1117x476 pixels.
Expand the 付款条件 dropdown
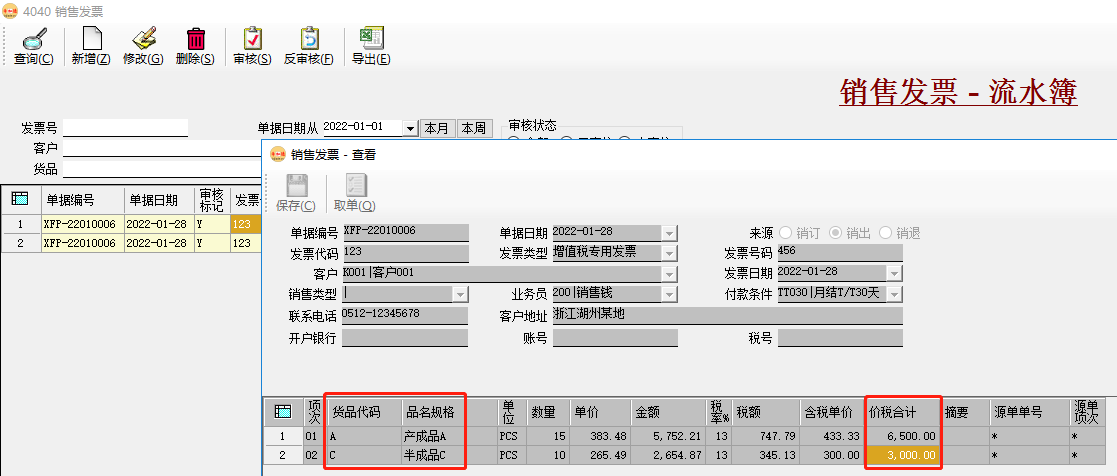tap(894, 294)
